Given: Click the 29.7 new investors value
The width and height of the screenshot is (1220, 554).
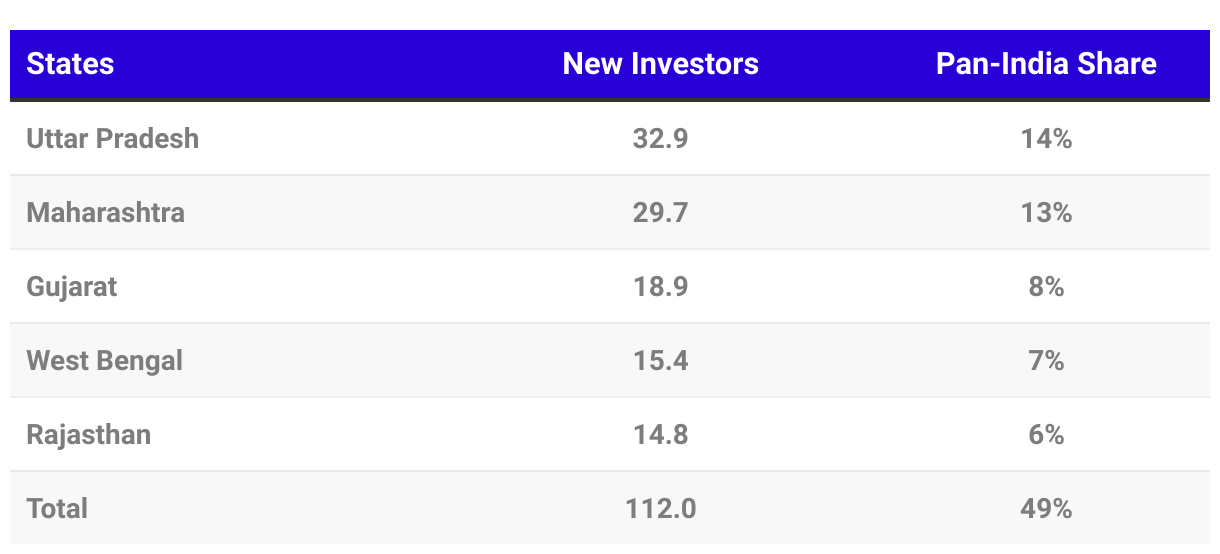Looking at the screenshot, I should (x=660, y=212).
